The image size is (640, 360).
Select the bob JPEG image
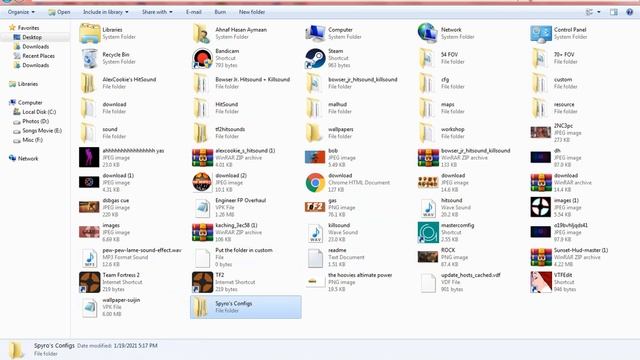point(330,158)
